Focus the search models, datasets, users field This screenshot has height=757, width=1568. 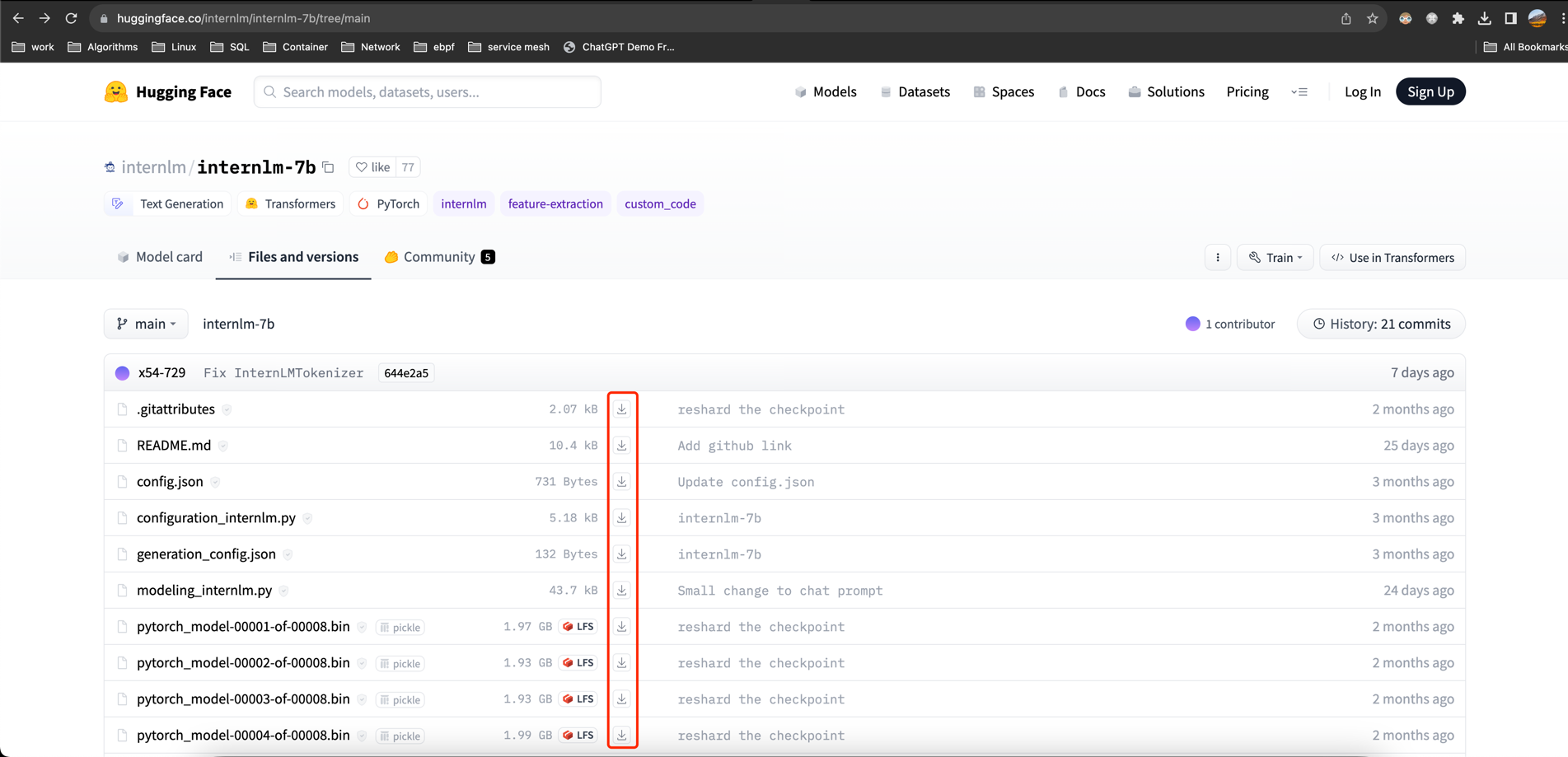pos(428,91)
